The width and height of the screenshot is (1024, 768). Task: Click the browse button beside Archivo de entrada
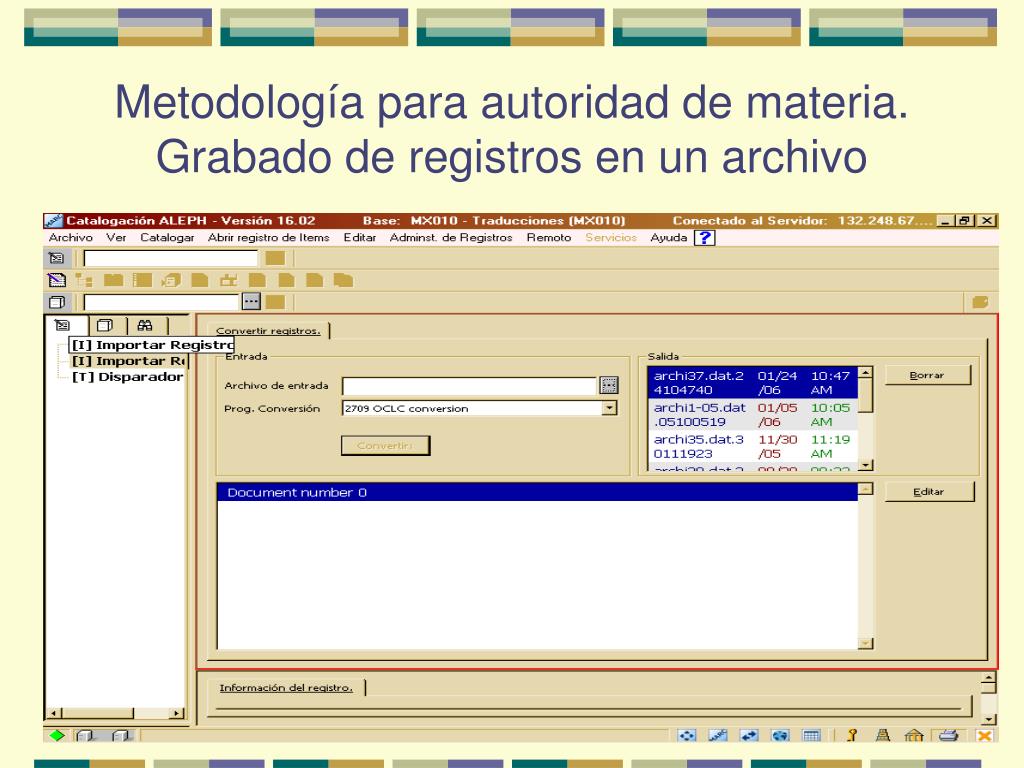point(609,385)
